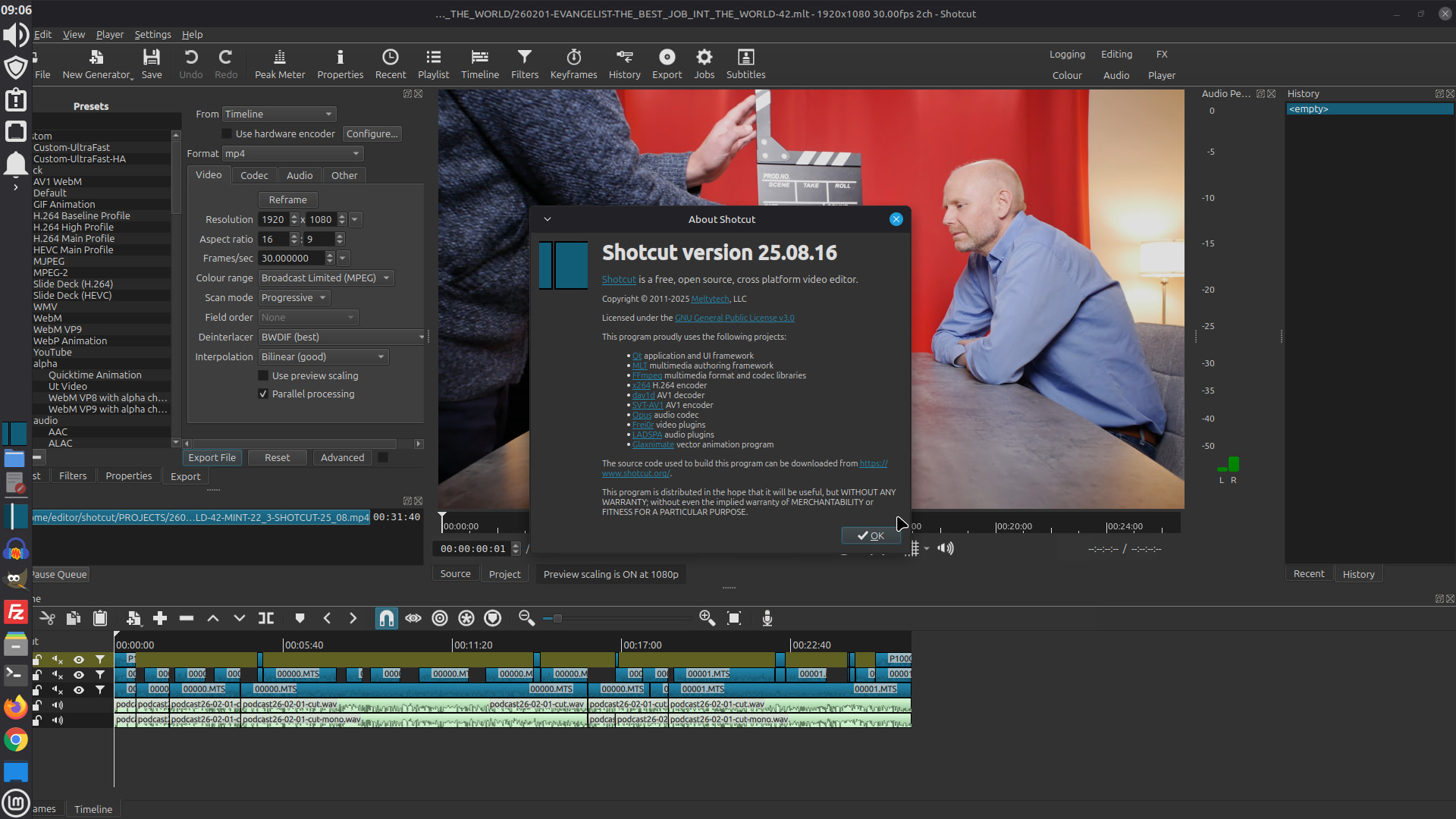The image size is (1456, 819).
Task: Adjust the timeline zoom slider
Action: click(x=557, y=619)
